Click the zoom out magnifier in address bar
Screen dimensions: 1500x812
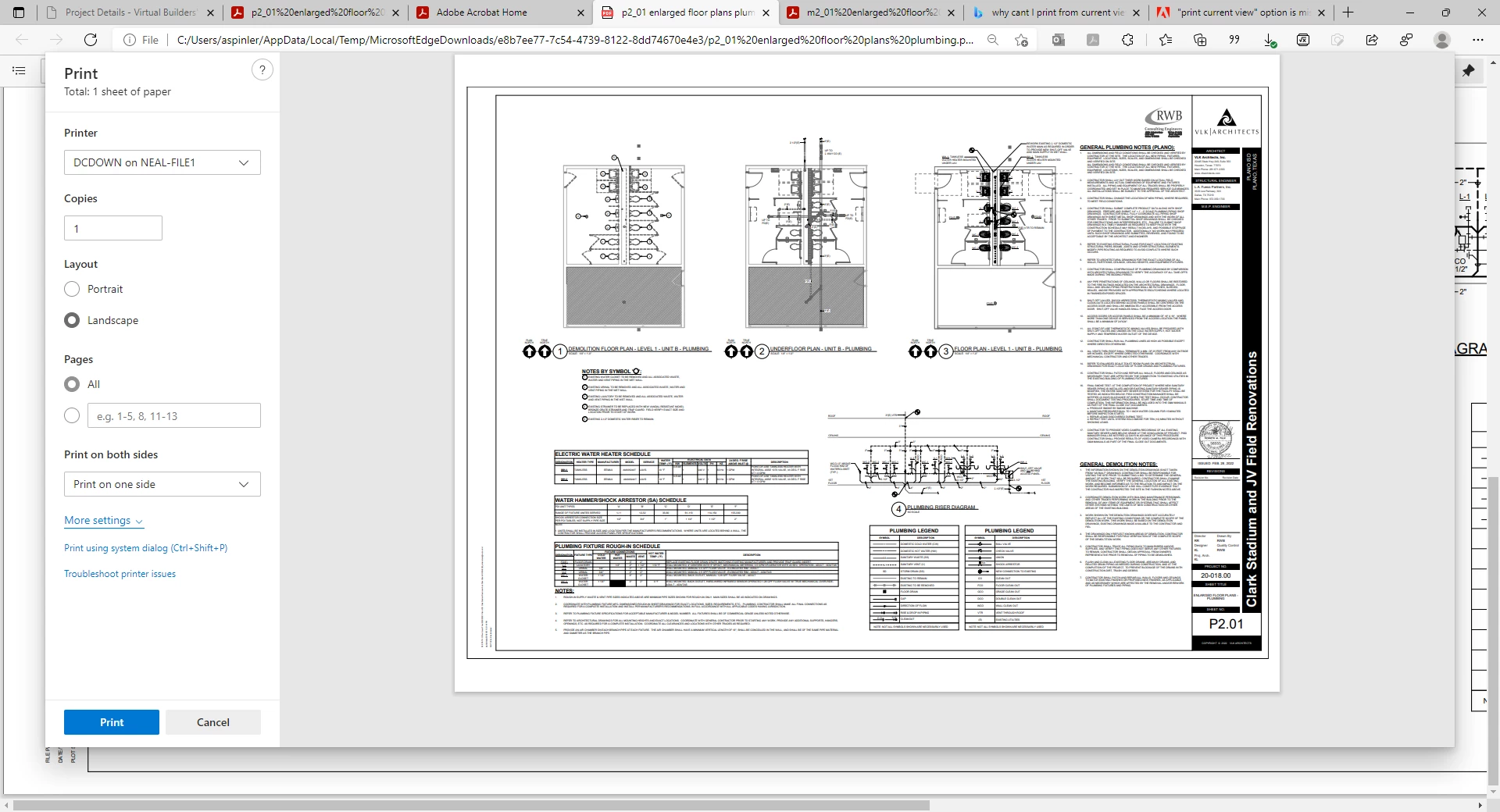pyautogui.click(x=992, y=40)
